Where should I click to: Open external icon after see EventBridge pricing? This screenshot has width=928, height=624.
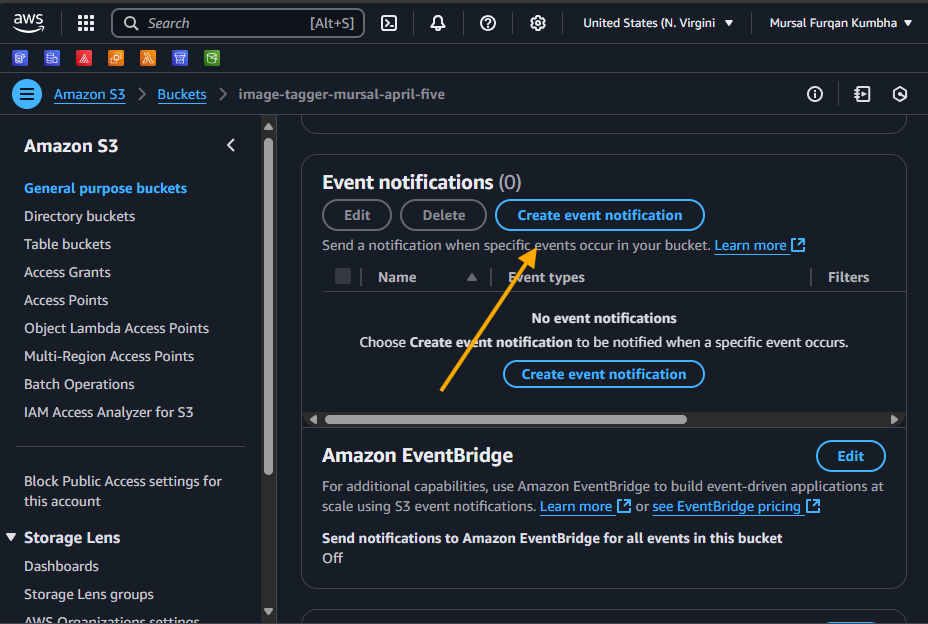813,506
